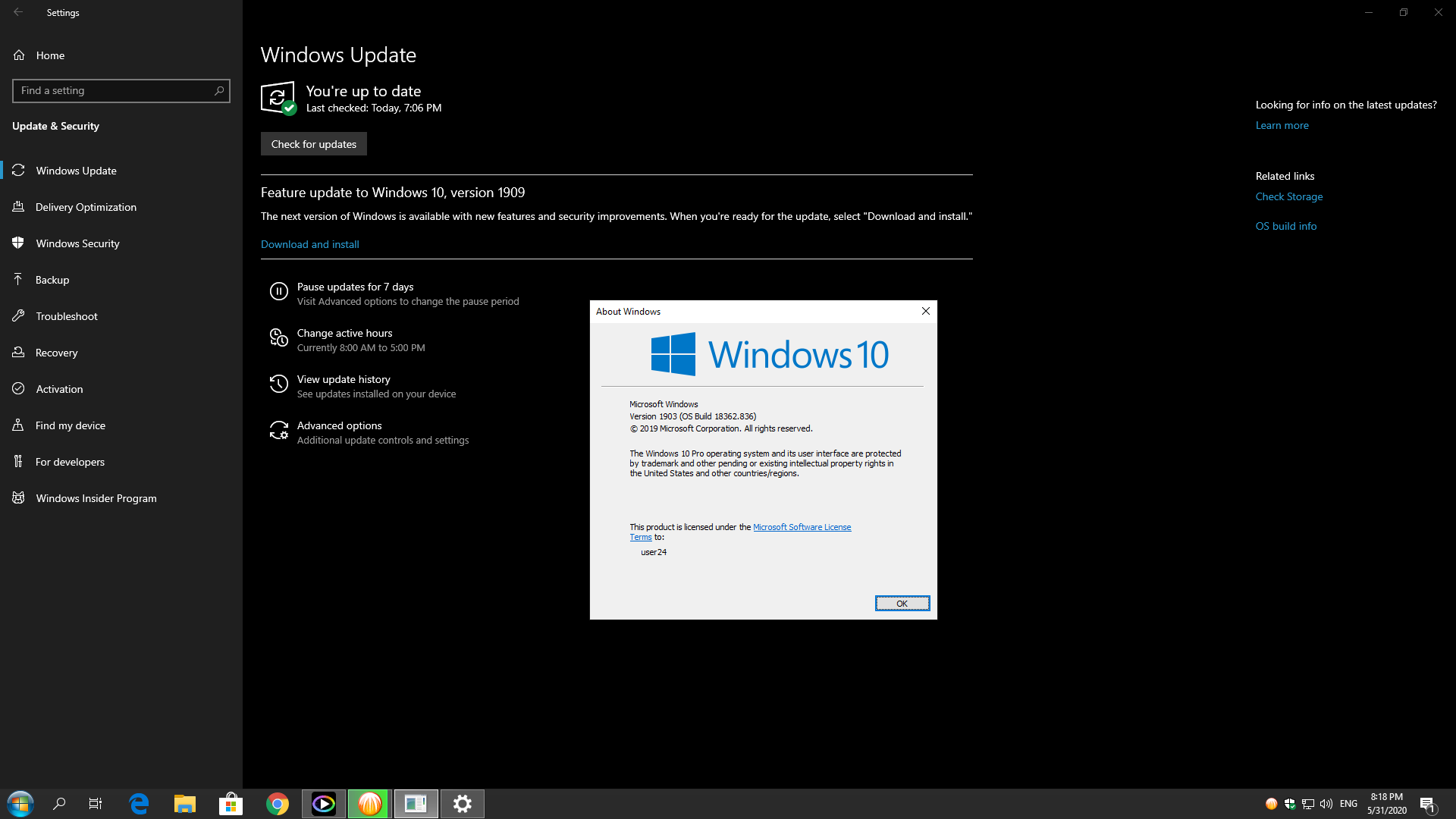Viewport: 1456px width, 819px height.
Task: Open Microsoft Store from the taskbar
Action: pos(231,804)
